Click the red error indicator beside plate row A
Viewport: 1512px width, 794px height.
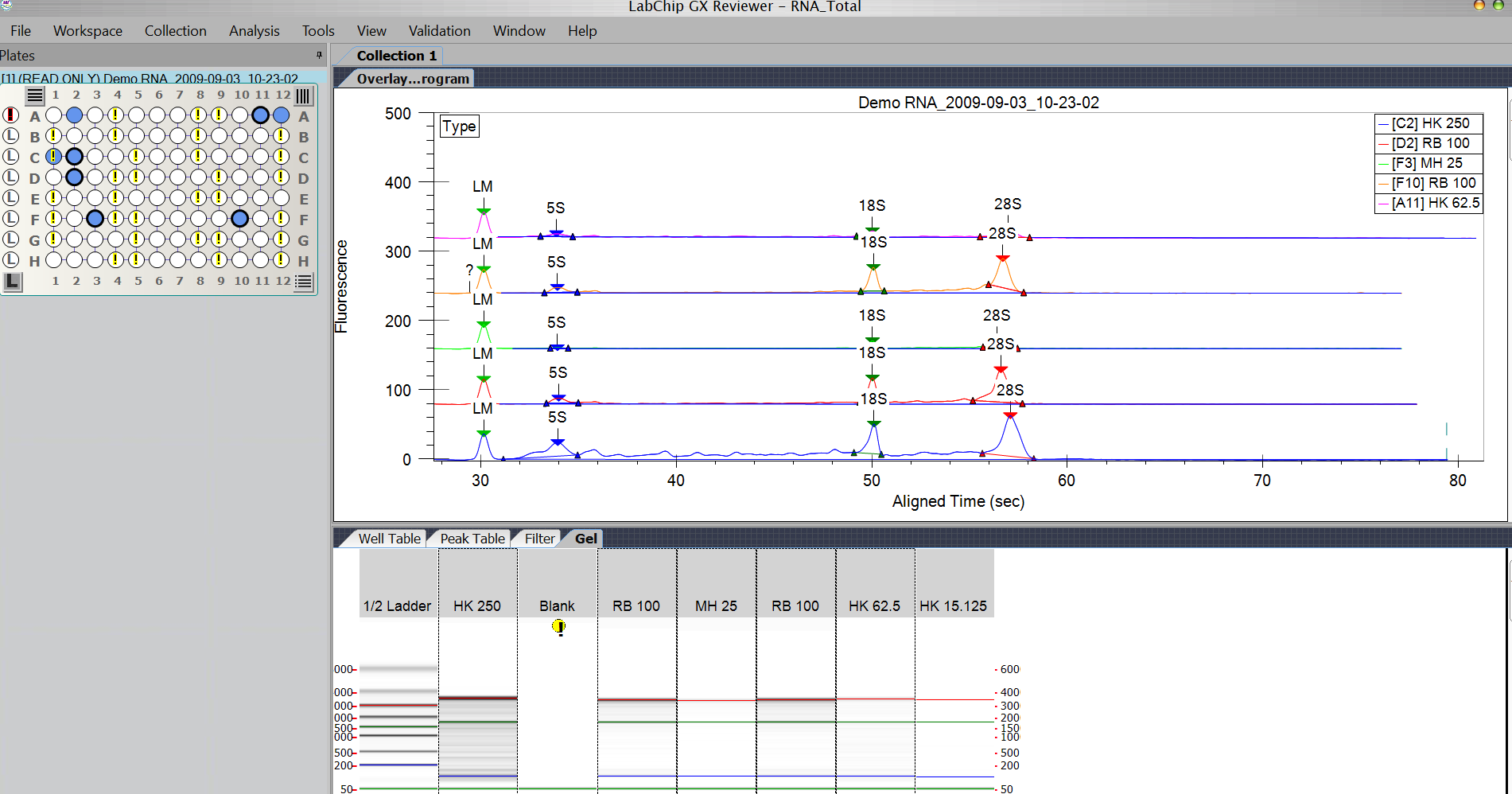pyautogui.click(x=10, y=115)
